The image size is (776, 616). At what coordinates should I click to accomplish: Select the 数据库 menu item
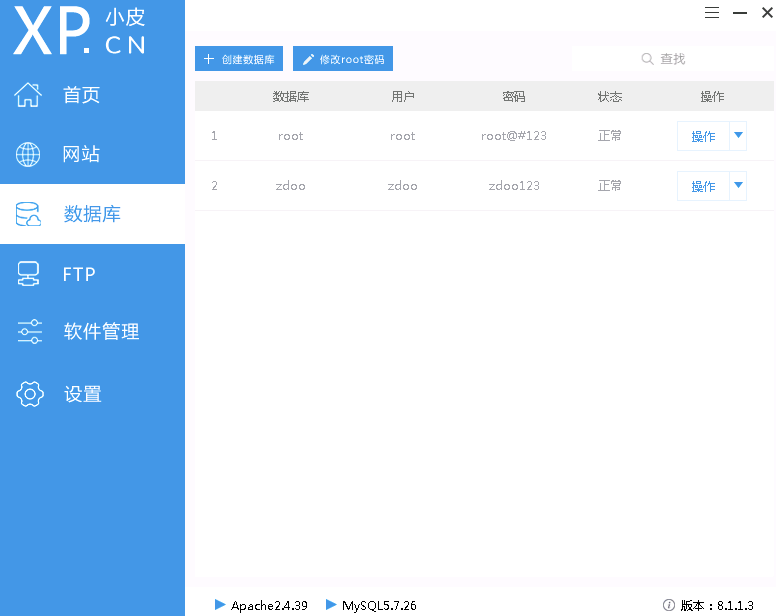click(93, 214)
